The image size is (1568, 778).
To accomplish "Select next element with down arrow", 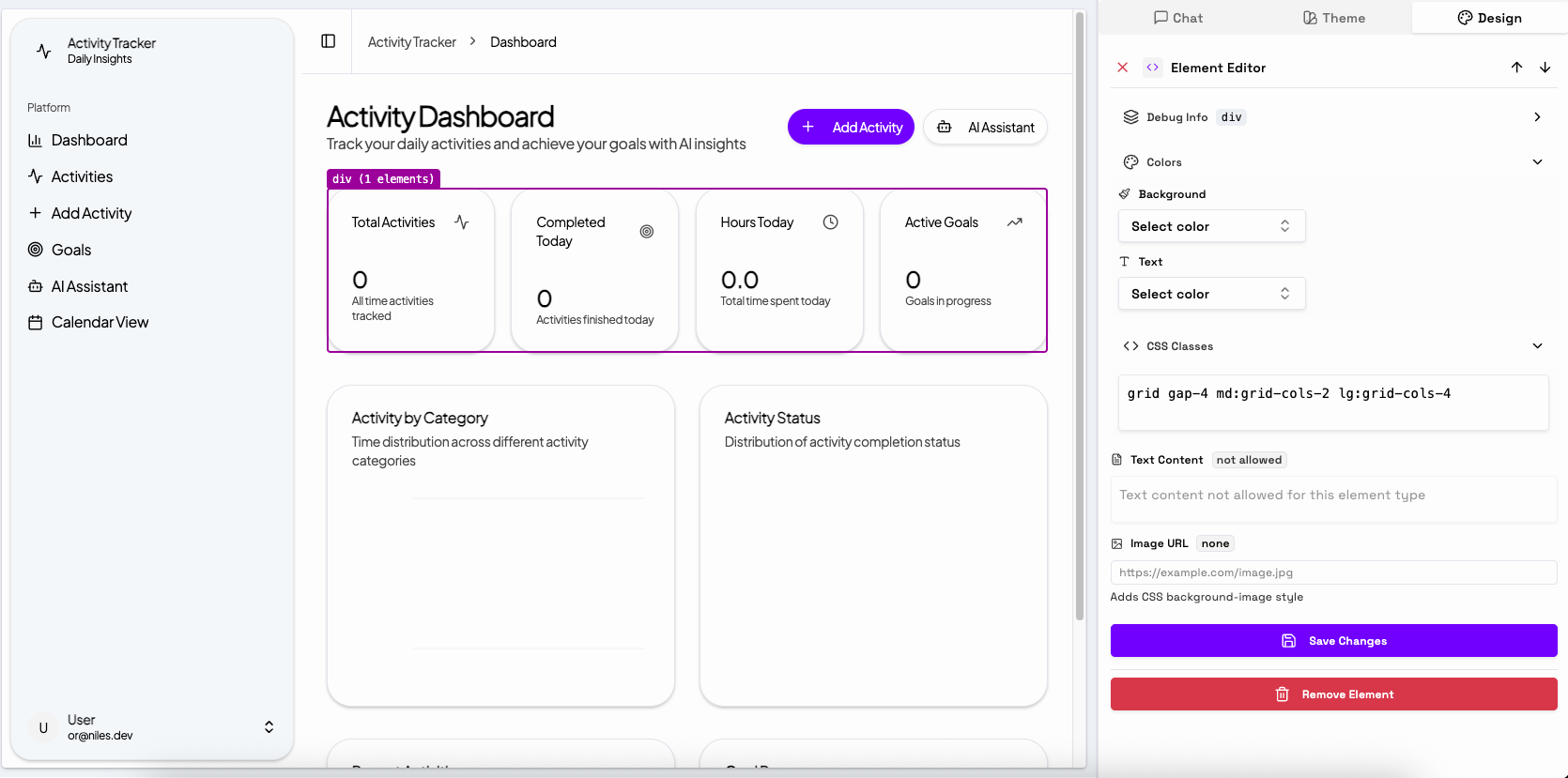I will tap(1545, 68).
